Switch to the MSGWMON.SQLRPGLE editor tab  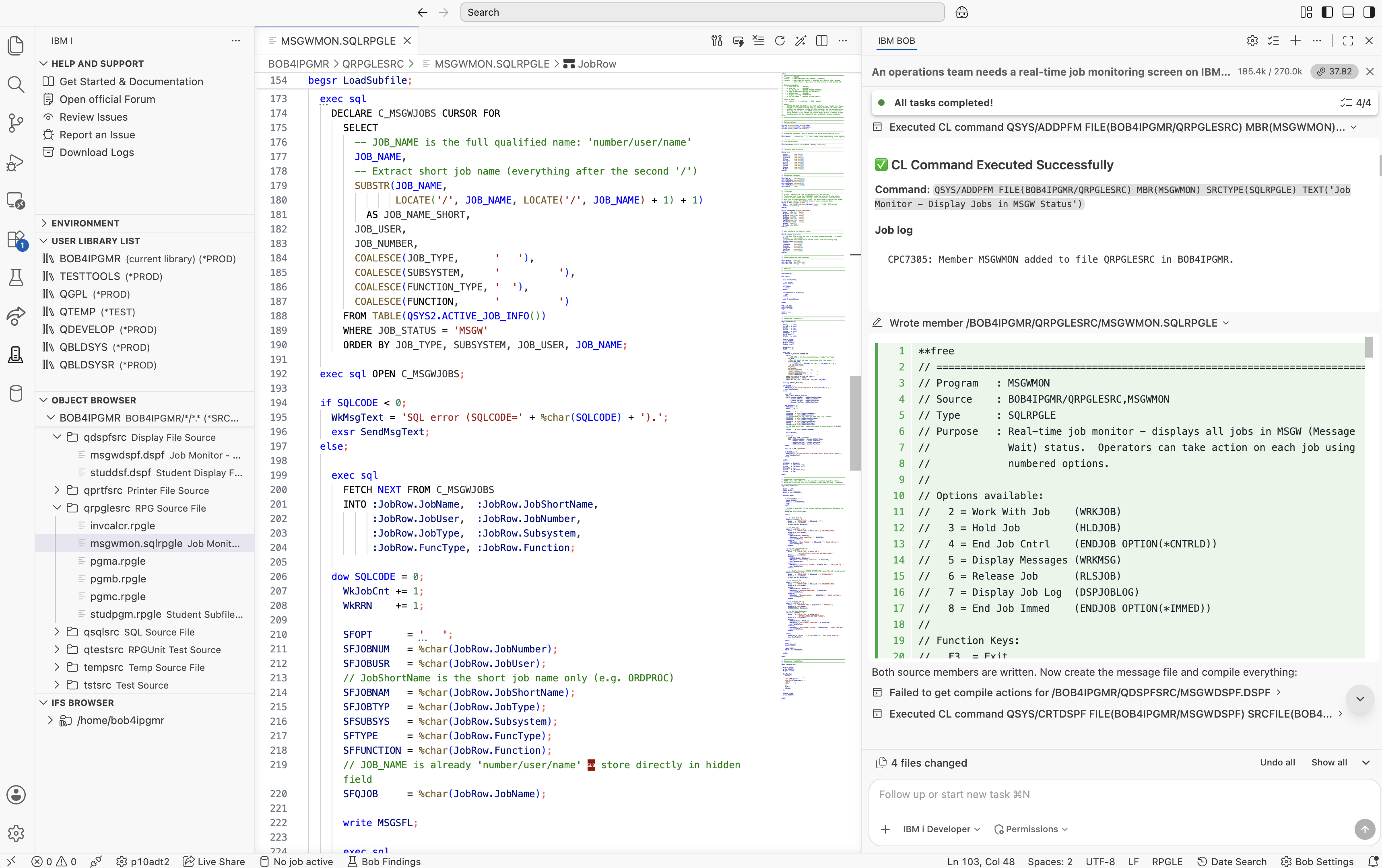point(338,41)
